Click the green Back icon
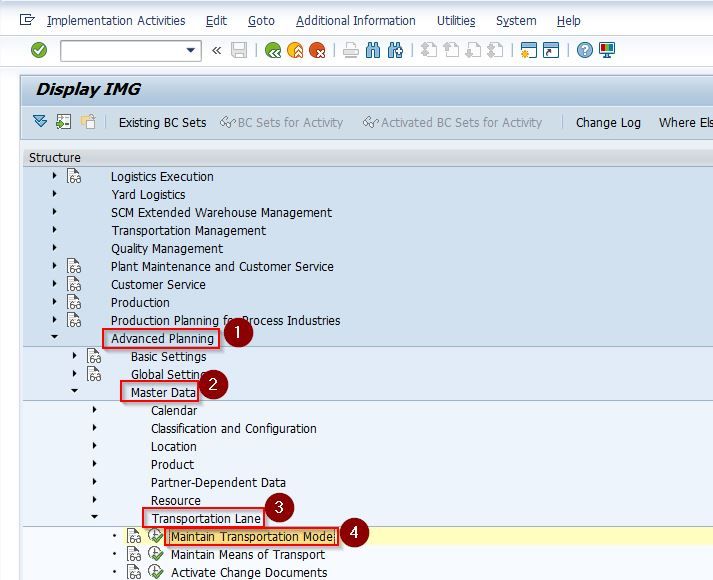 point(273,50)
